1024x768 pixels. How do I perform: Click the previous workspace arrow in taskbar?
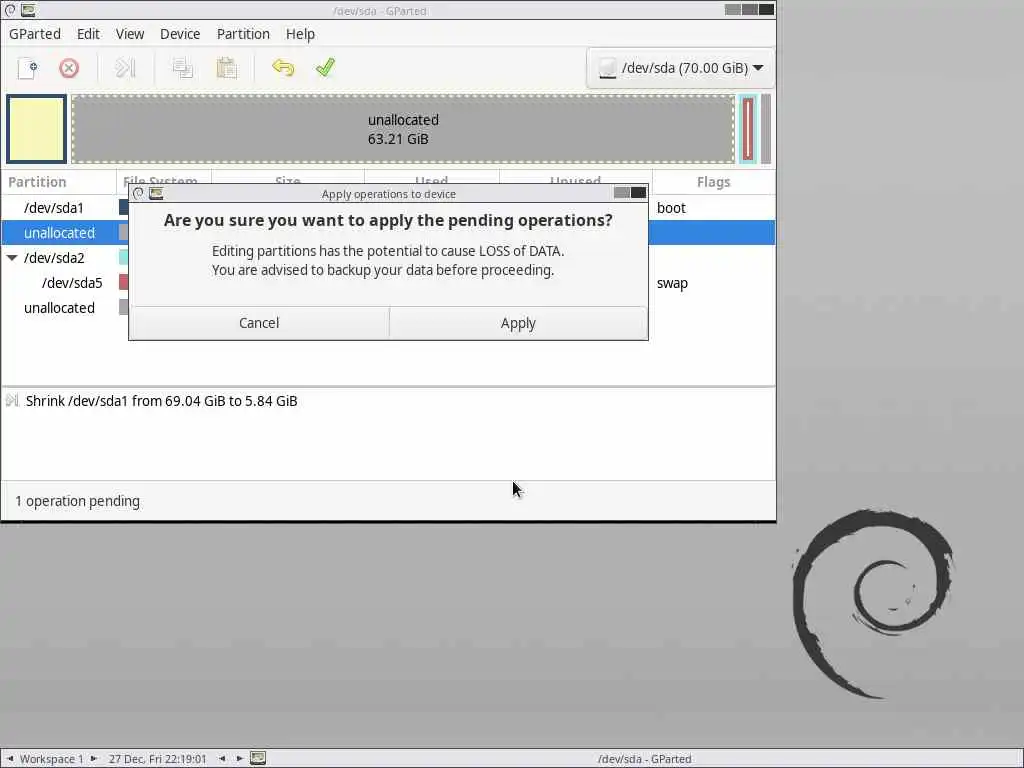(10, 759)
